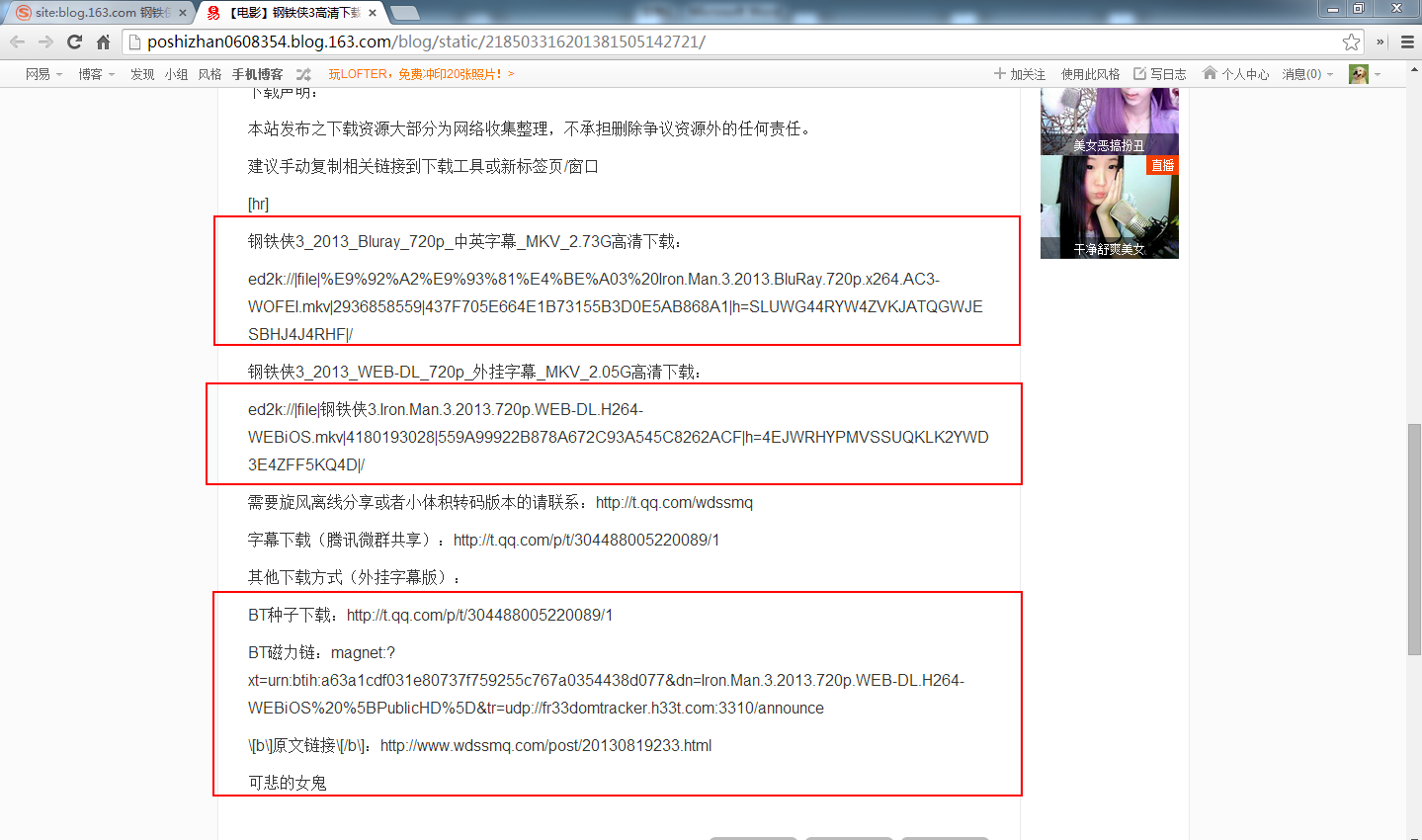Click the browser back arrow
Image resolution: width=1422 pixels, height=840 pixels.
[18, 42]
